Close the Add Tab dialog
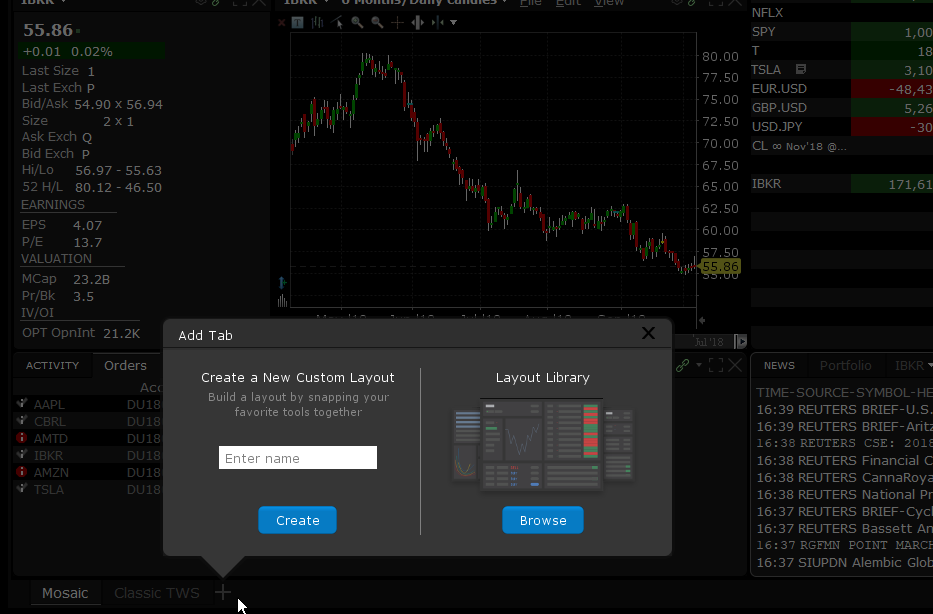 648,333
